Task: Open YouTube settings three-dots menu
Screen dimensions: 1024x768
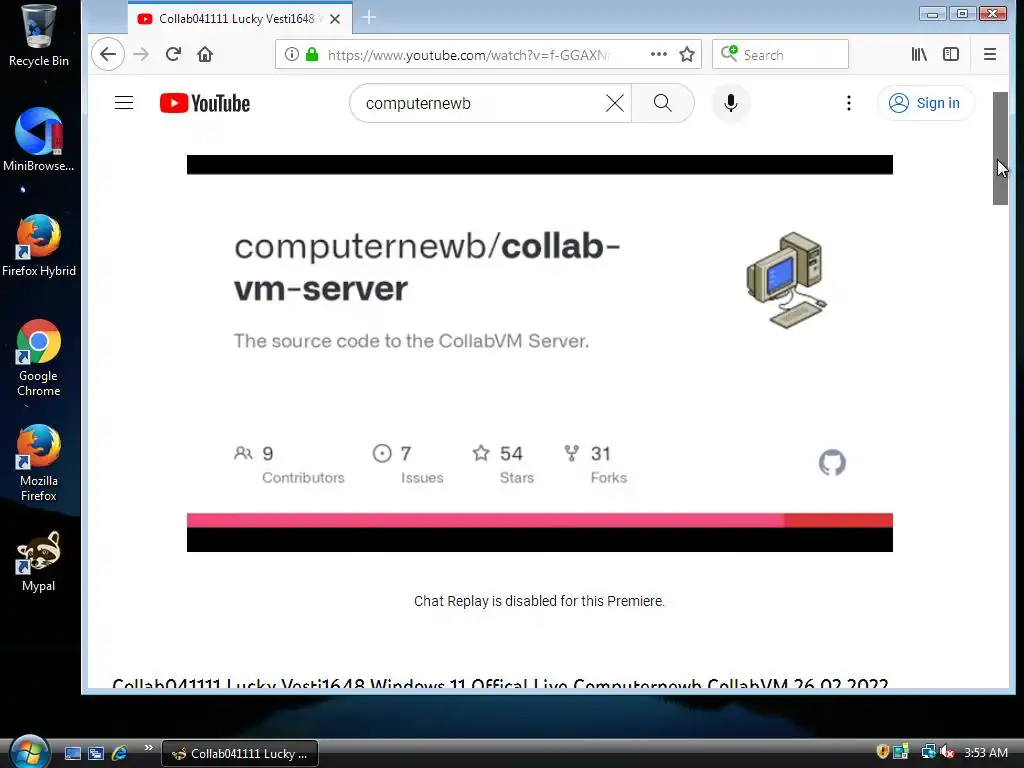Action: (848, 103)
